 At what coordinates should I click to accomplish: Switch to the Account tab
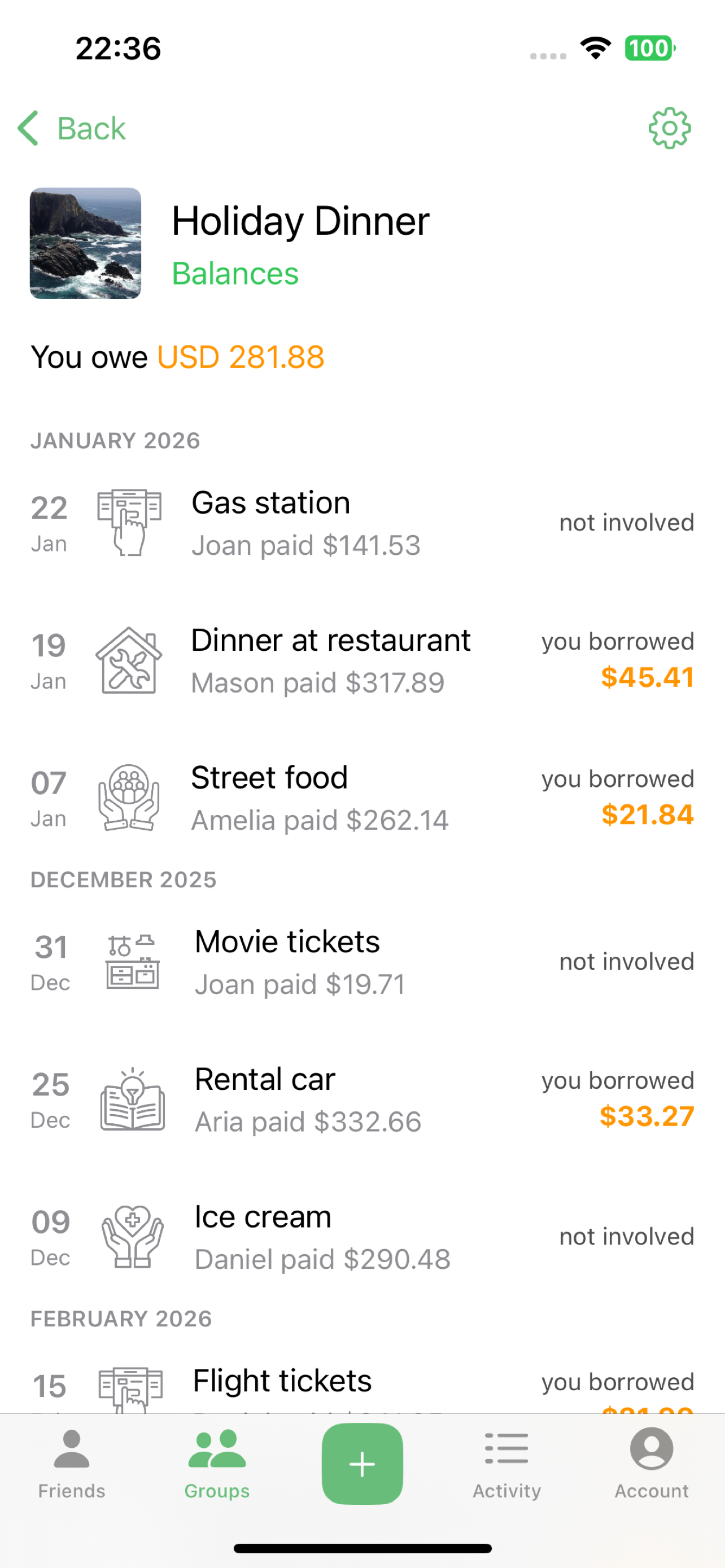pyautogui.click(x=652, y=1464)
